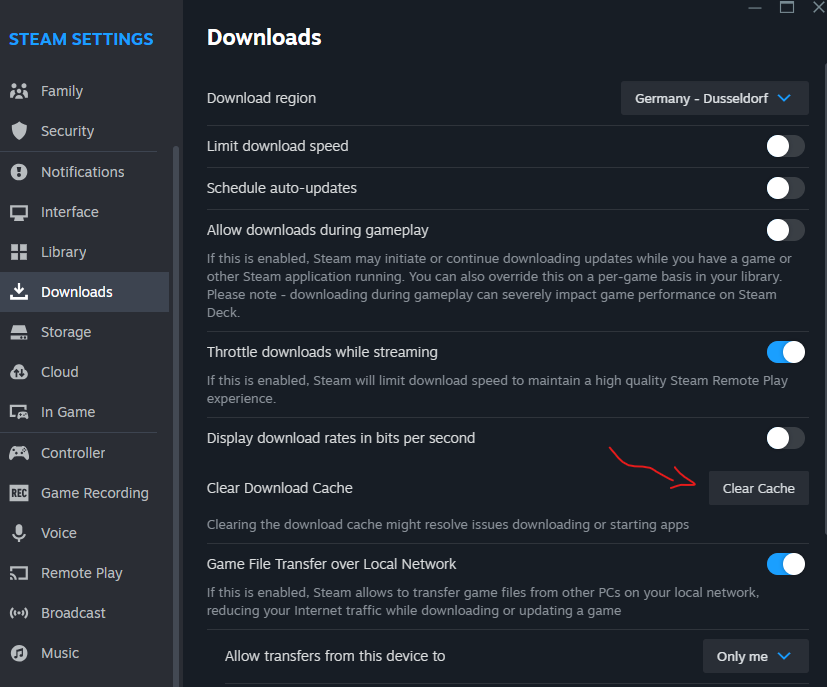Go to Cloud settings
827x687 pixels.
click(84, 372)
